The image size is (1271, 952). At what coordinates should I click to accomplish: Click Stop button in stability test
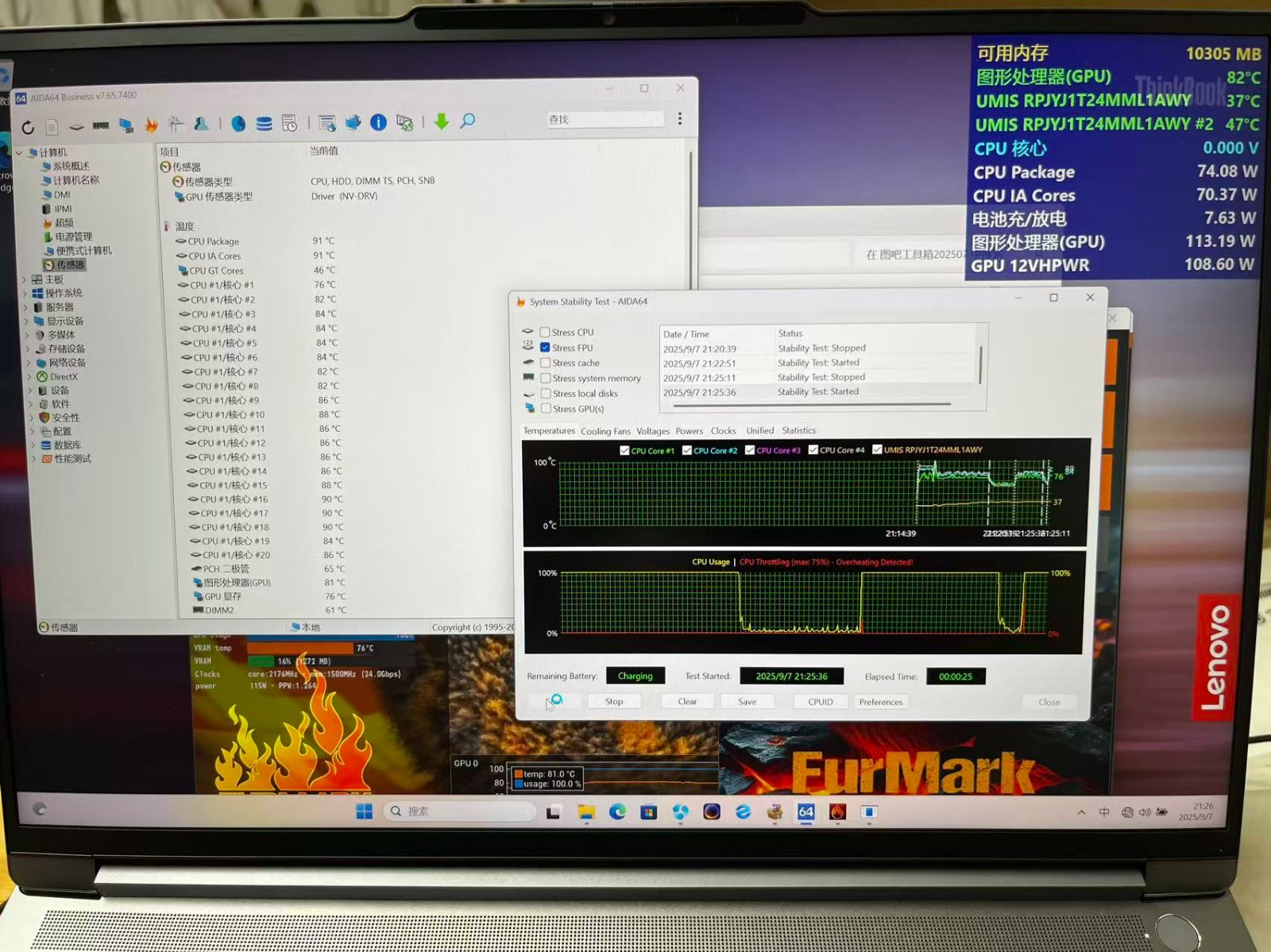[614, 701]
